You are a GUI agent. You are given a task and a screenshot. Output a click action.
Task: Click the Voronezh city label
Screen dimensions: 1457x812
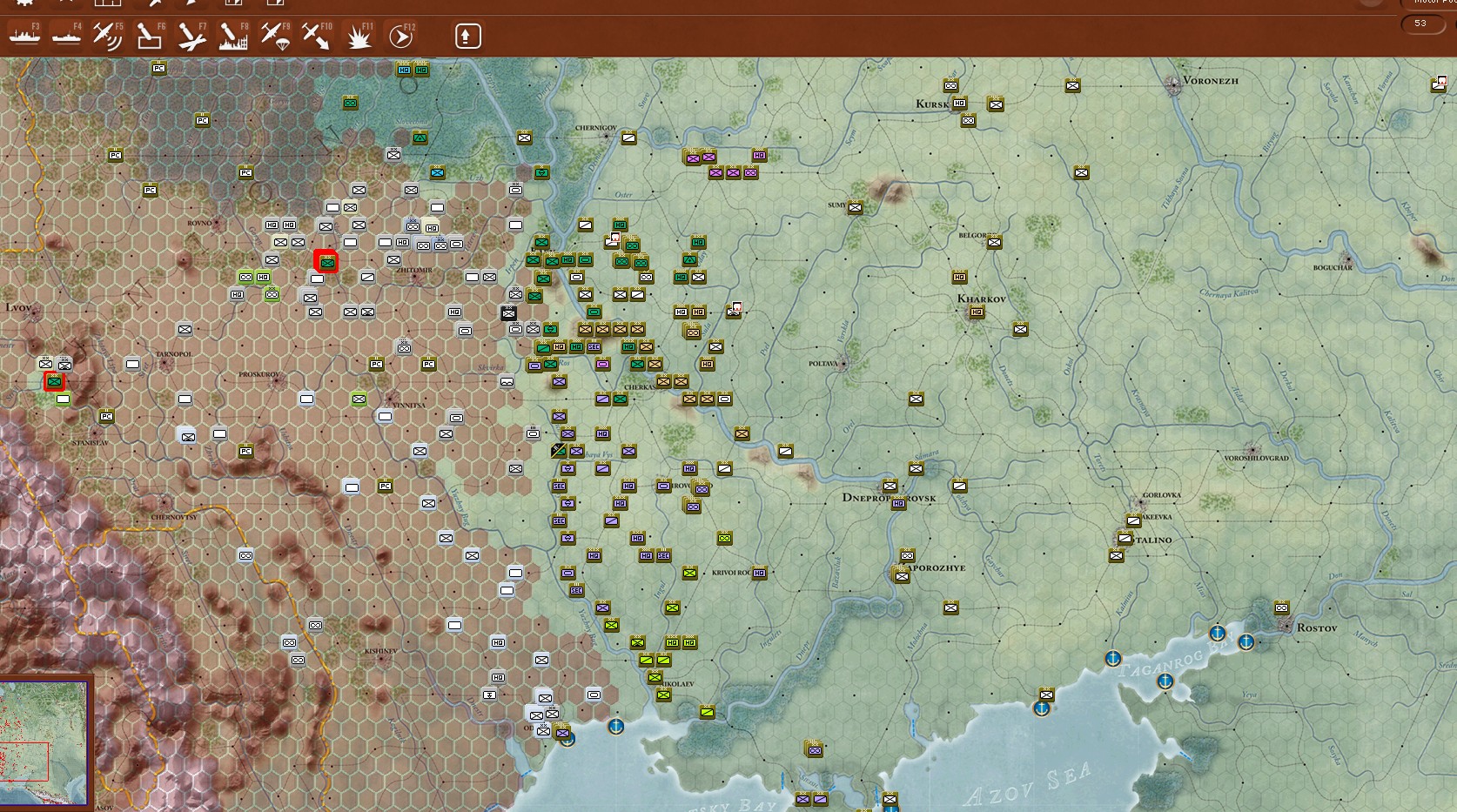point(1211,80)
